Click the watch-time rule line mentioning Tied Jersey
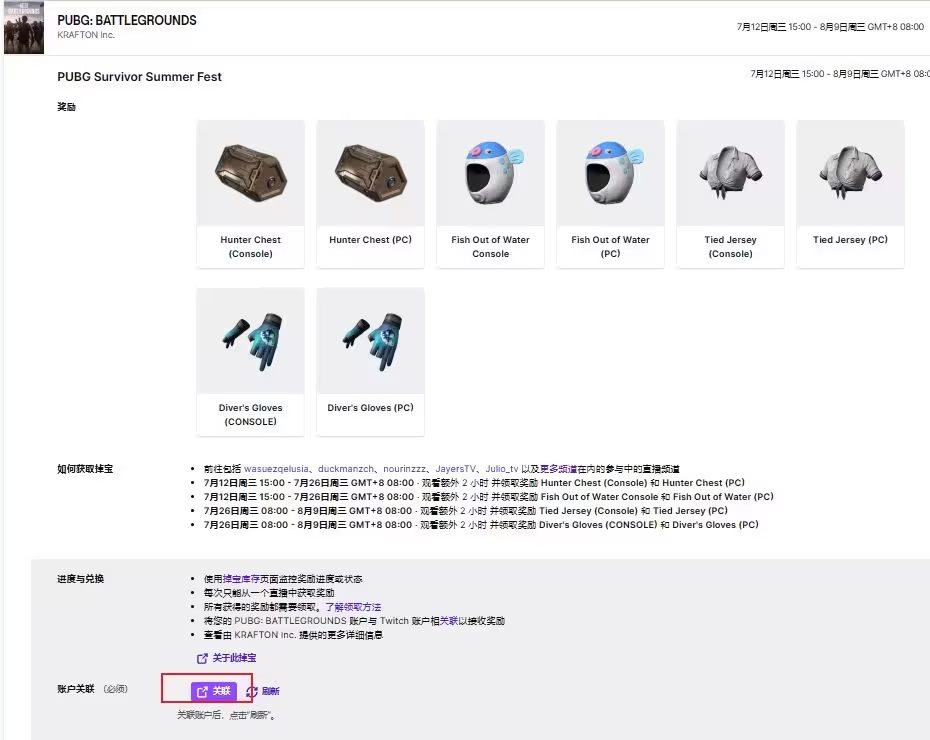The height and width of the screenshot is (740, 930). pos(466,511)
